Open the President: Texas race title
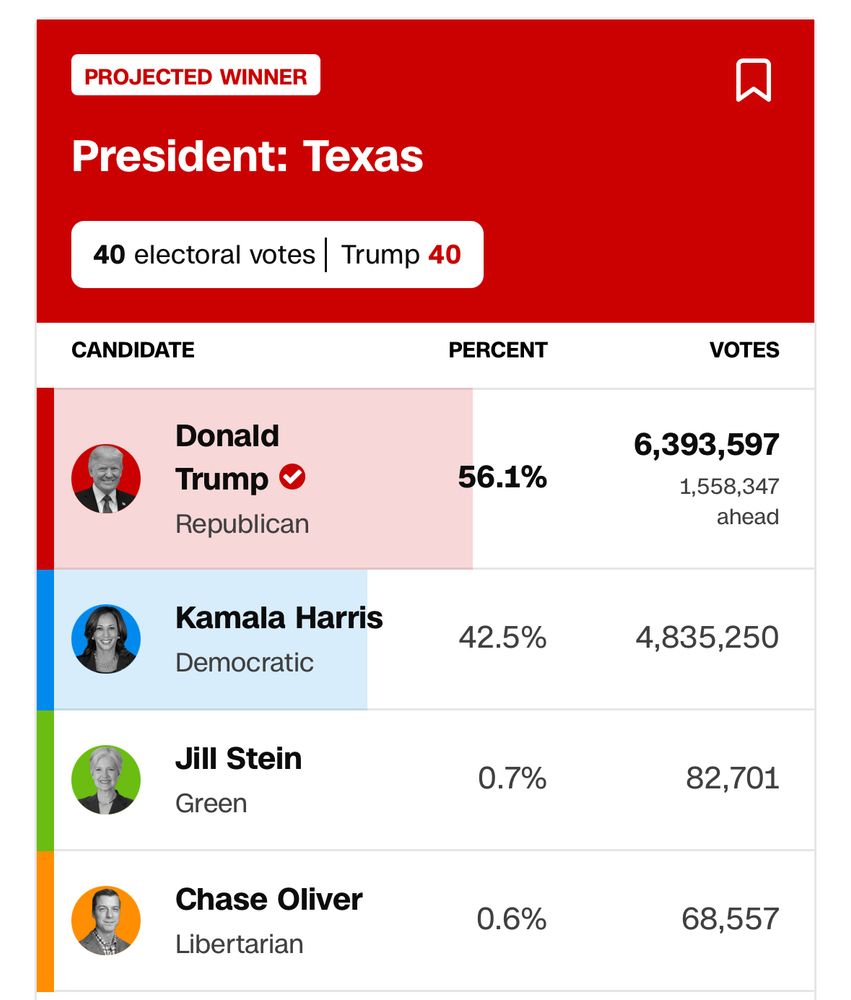Image resolution: width=851 pixels, height=1000 pixels. pos(247,157)
